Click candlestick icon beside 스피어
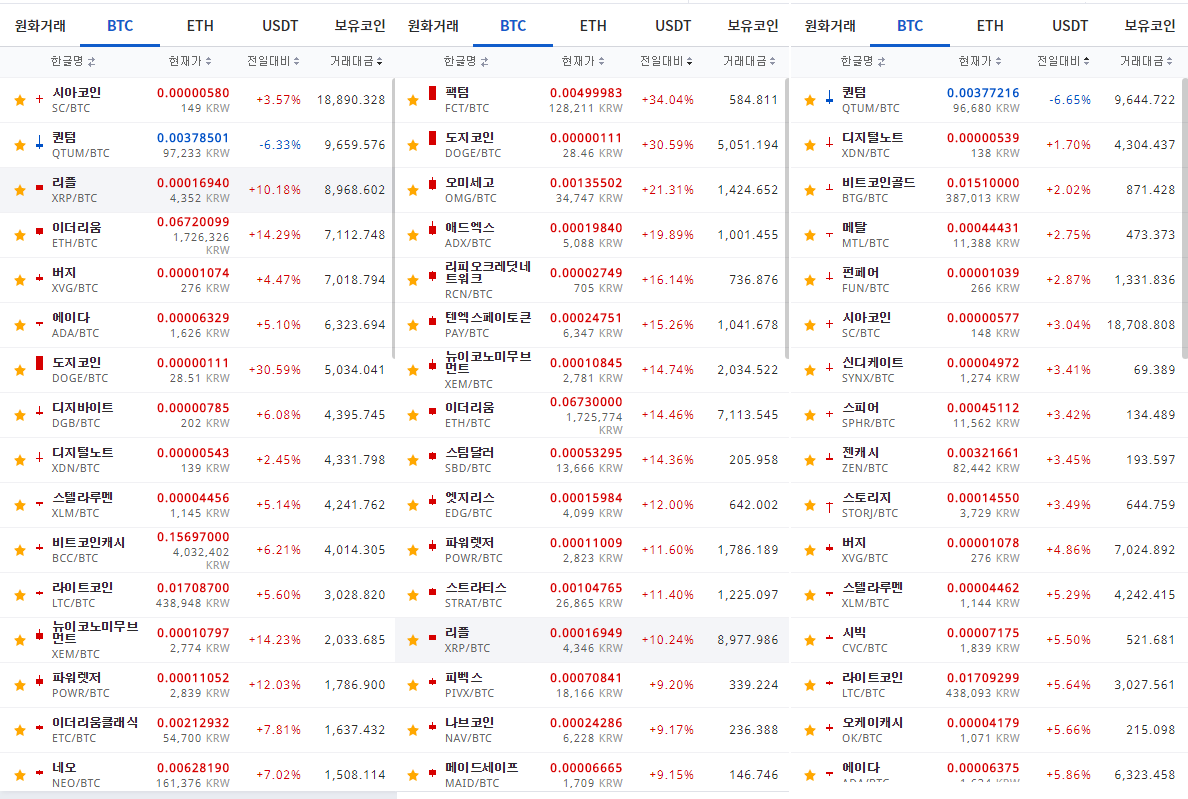This screenshot has height=799, width=1188. [830, 414]
